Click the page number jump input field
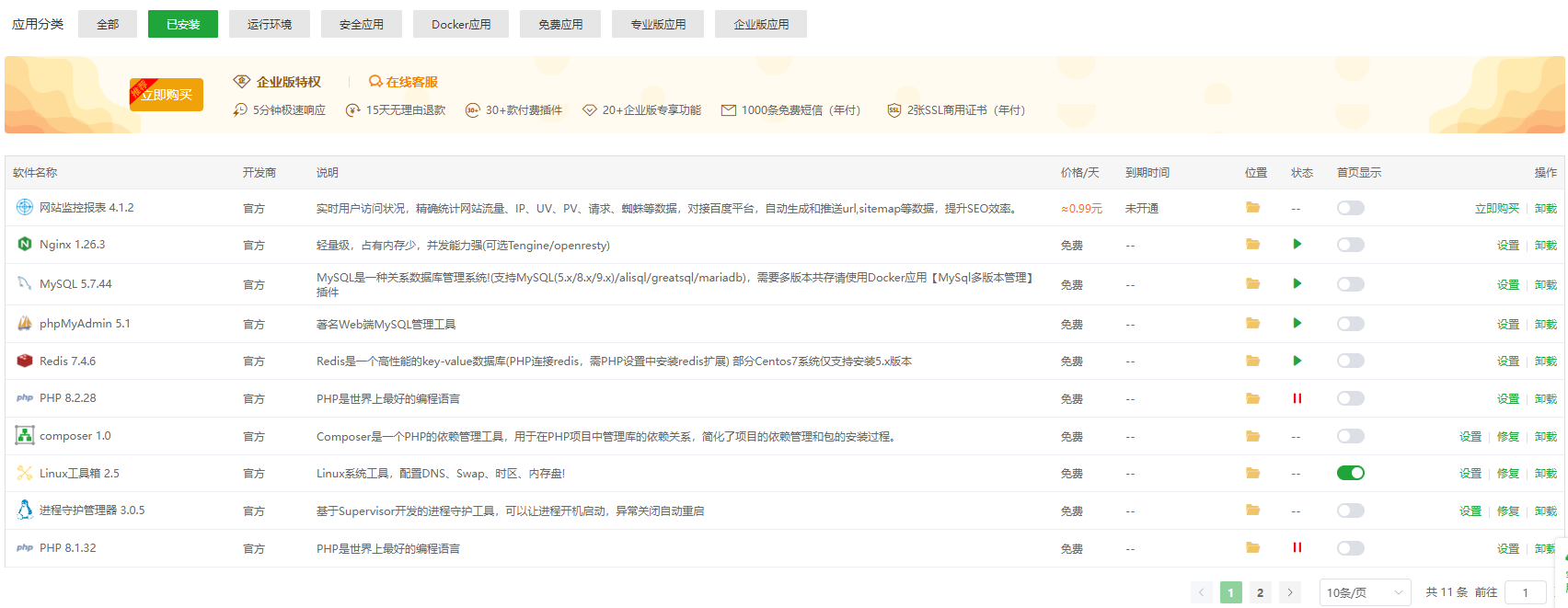1568x608 pixels. click(x=1525, y=592)
